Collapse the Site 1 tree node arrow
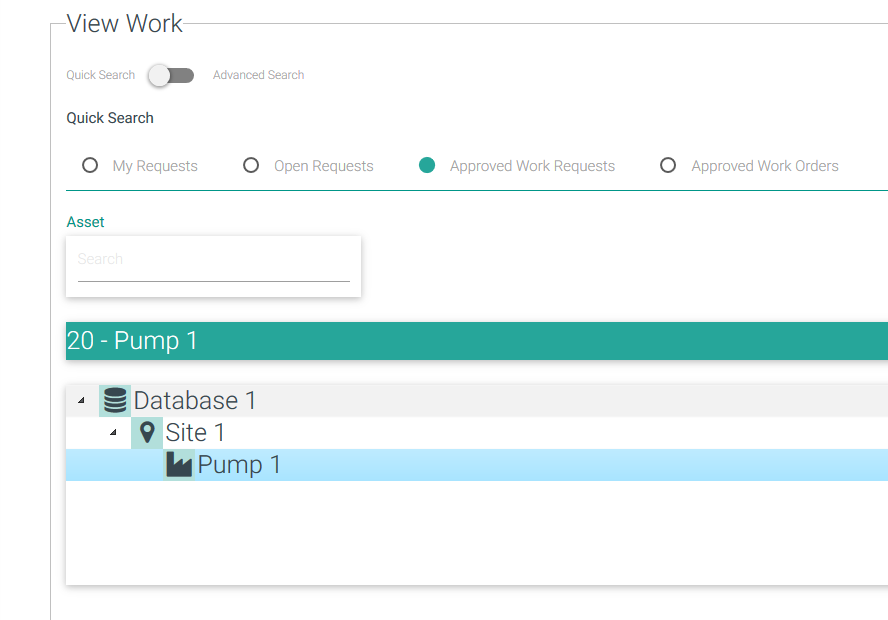888x620 pixels. [113, 433]
